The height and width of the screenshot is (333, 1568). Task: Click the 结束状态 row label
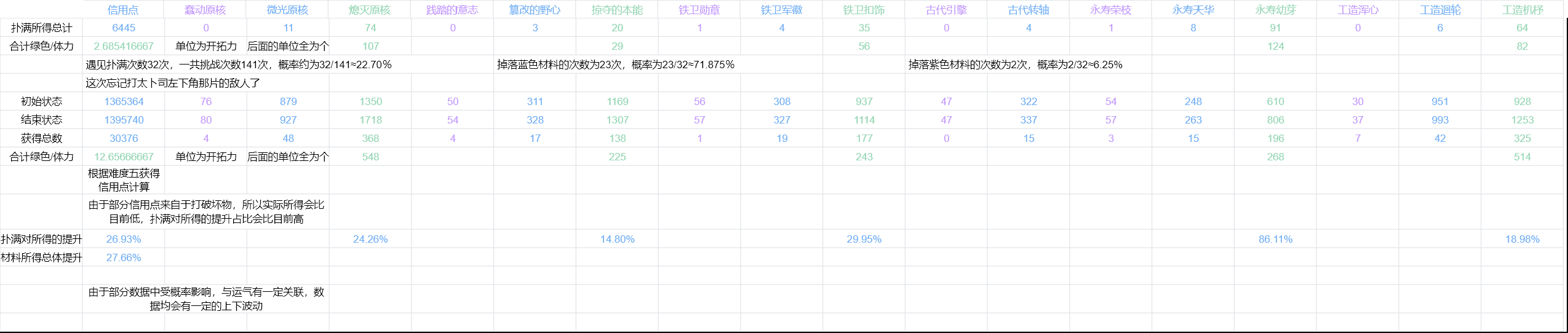click(x=41, y=120)
